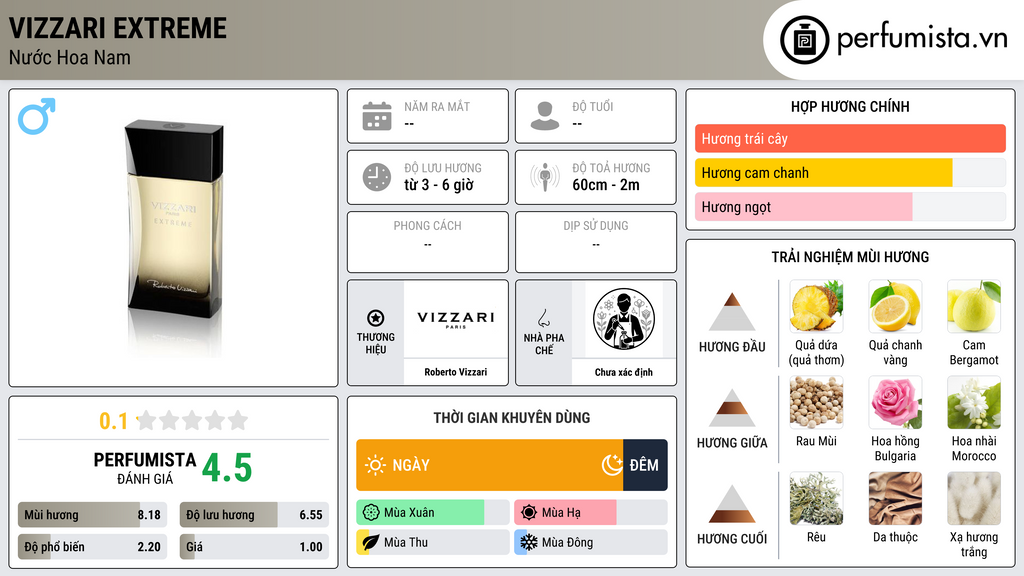
Task: Click the Roberto Vizzari brand name
Action: [x=456, y=372]
